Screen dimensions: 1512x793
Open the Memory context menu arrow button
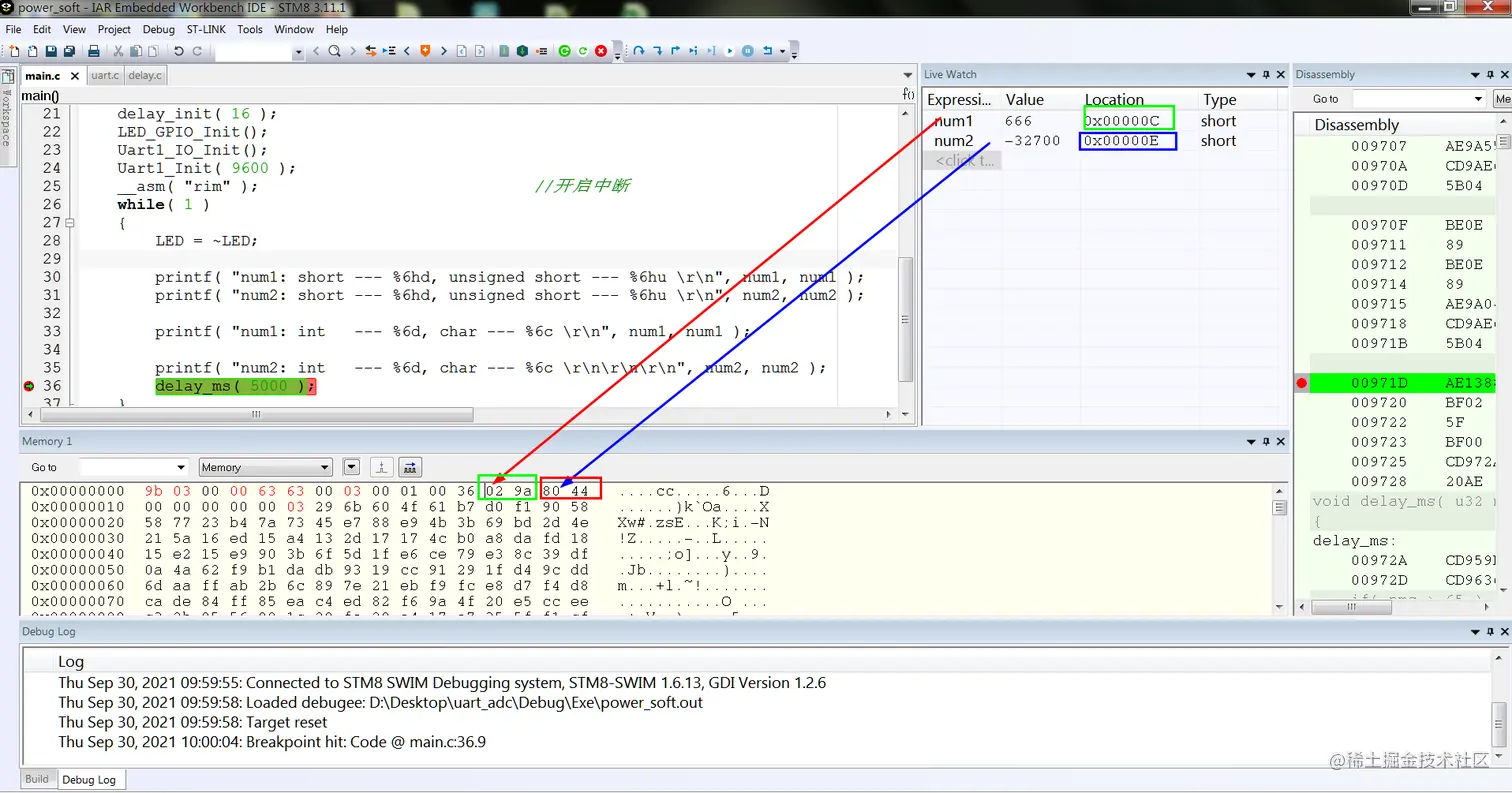point(351,467)
